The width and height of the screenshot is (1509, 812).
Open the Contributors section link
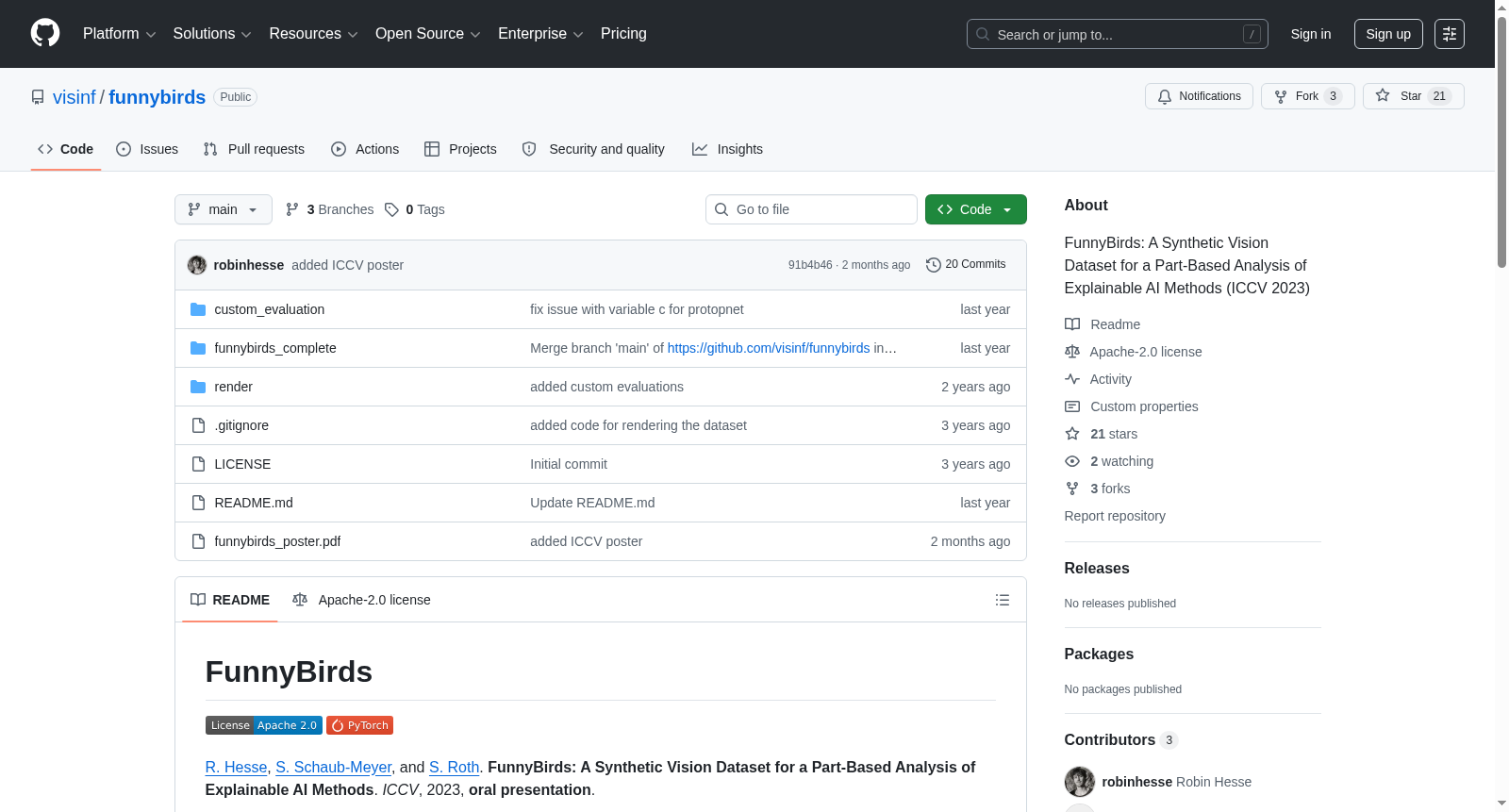[x=1121, y=740]
